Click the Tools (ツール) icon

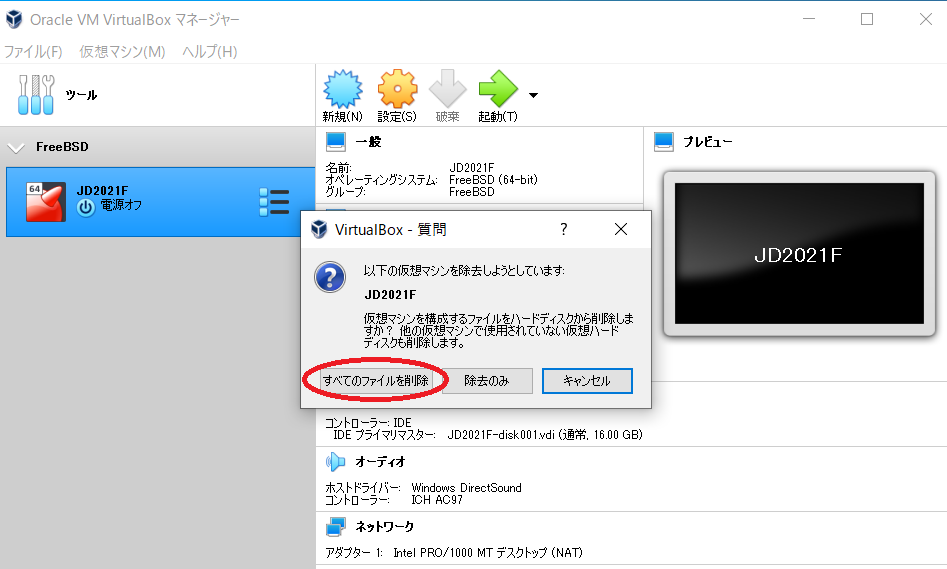tap(36, 95)
